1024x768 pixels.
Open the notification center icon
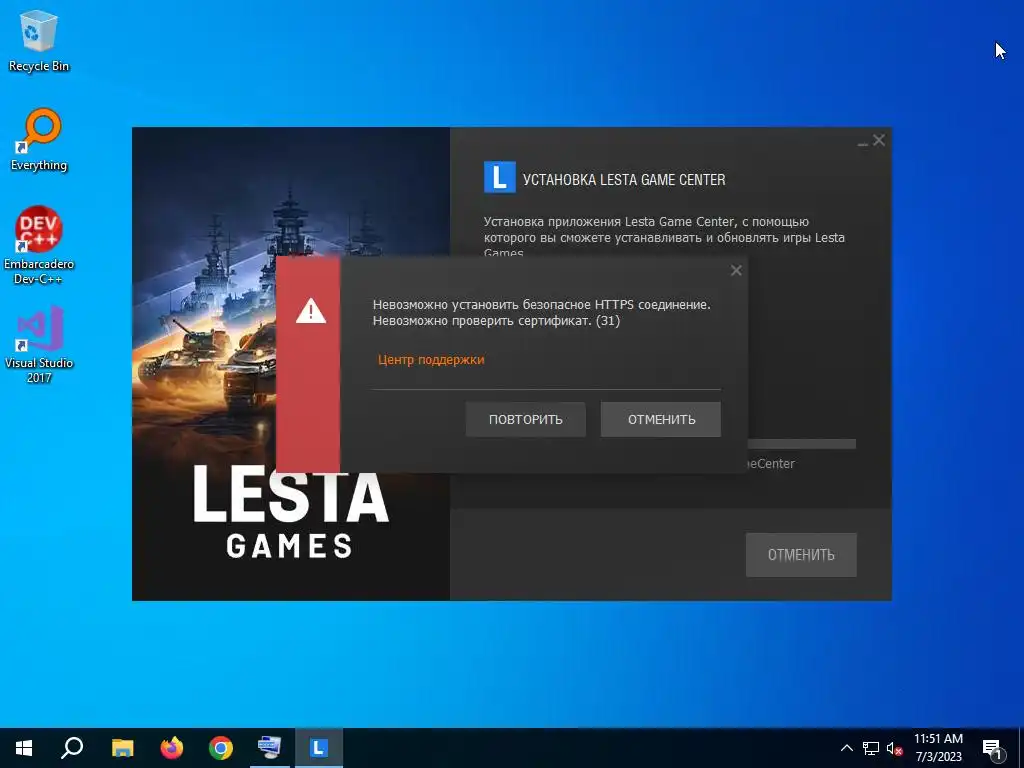(x=992, y=748)
